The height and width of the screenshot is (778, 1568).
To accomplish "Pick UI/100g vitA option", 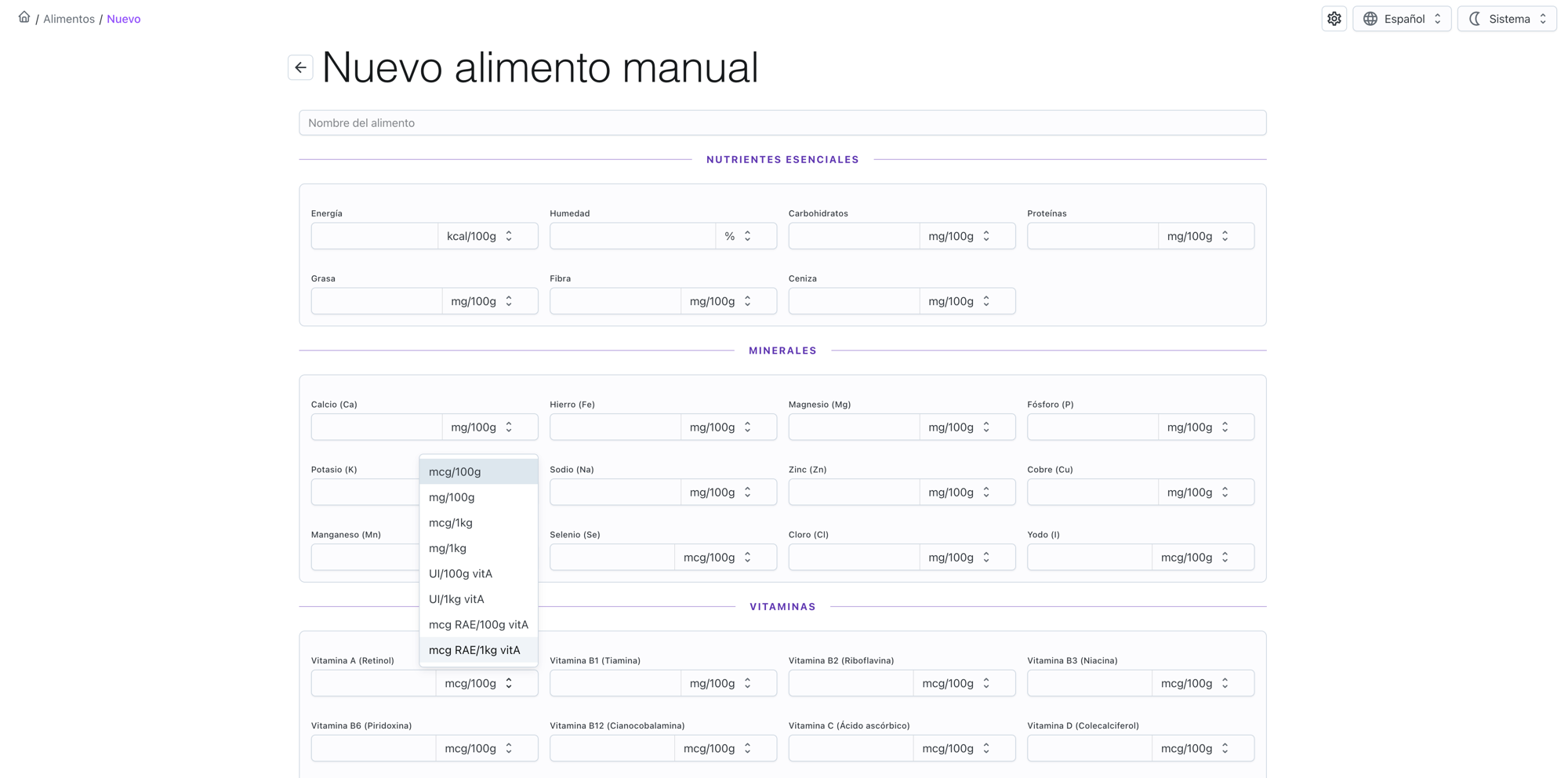I will 478,573.
